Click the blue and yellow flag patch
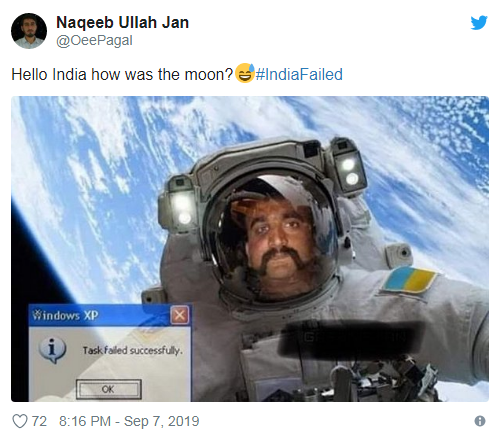The height and width of the screenshot is (435, 498). point(410,279)
